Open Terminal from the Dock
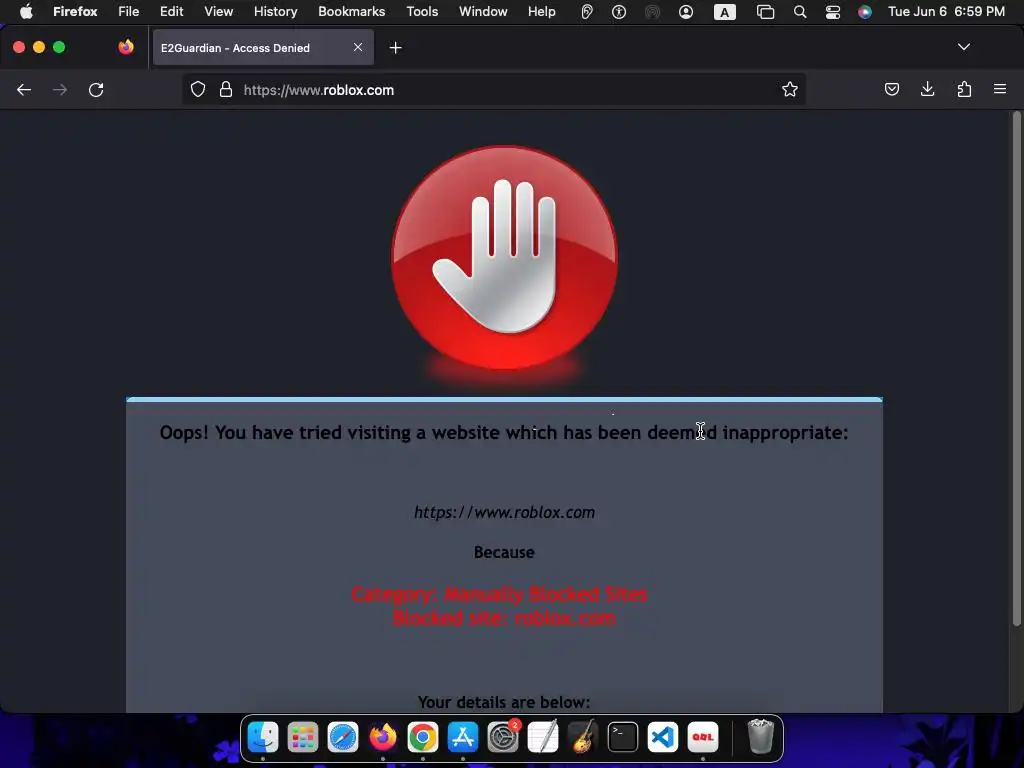This screenshot has width=1024, height=768. tap(622, 737)
